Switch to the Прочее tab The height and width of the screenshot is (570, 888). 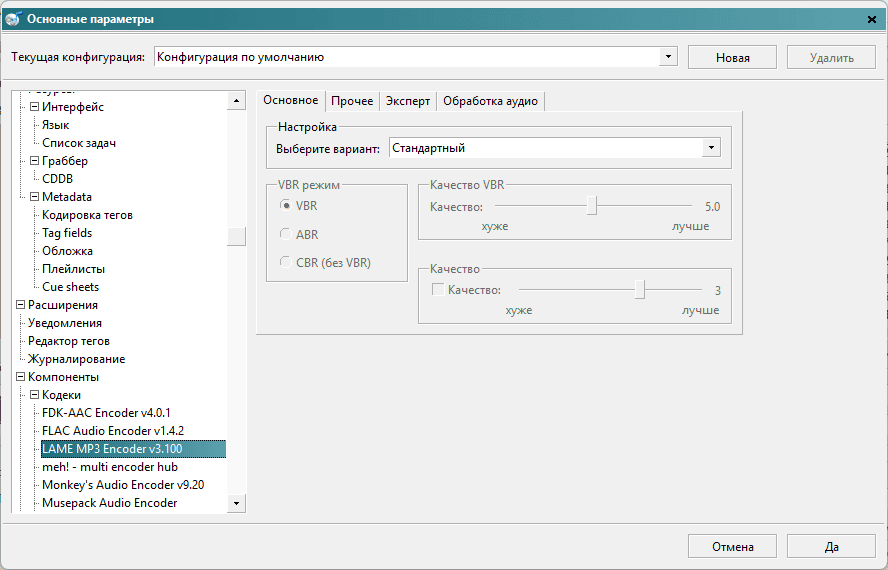click(x=352, y=101)
